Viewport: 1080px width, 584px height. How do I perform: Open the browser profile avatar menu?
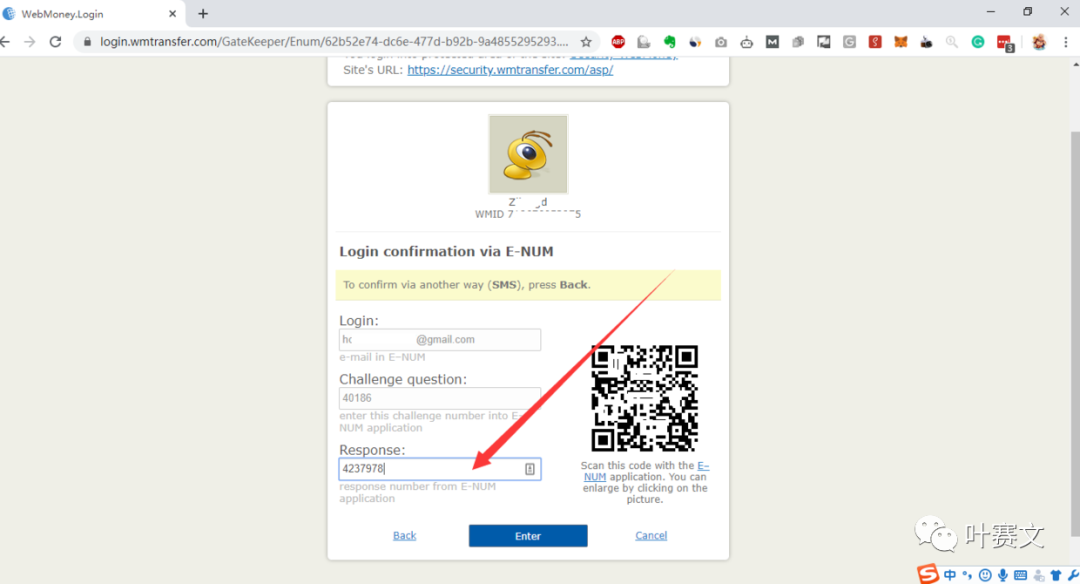point(1038,42)
